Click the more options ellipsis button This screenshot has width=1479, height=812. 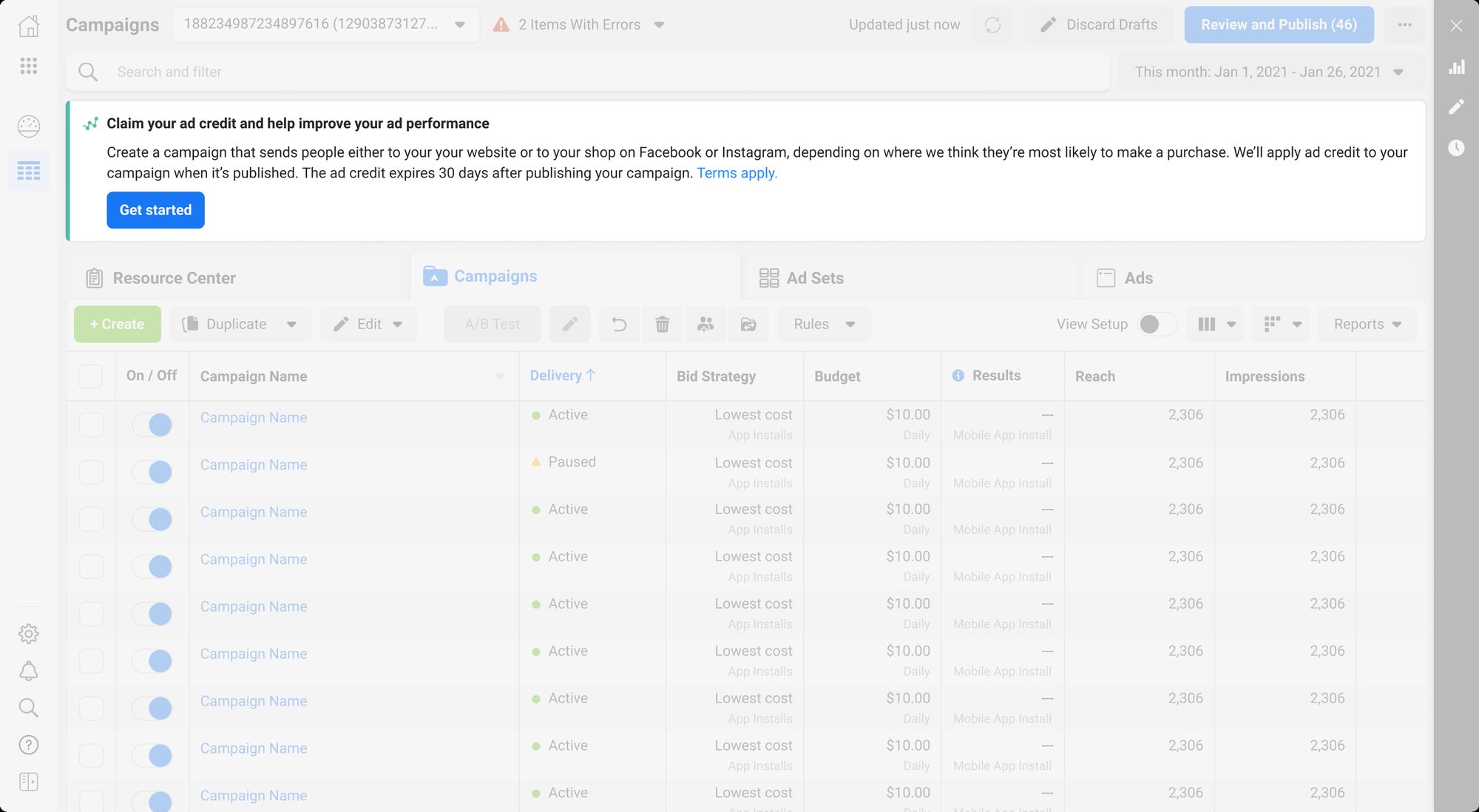point(1404,24)
